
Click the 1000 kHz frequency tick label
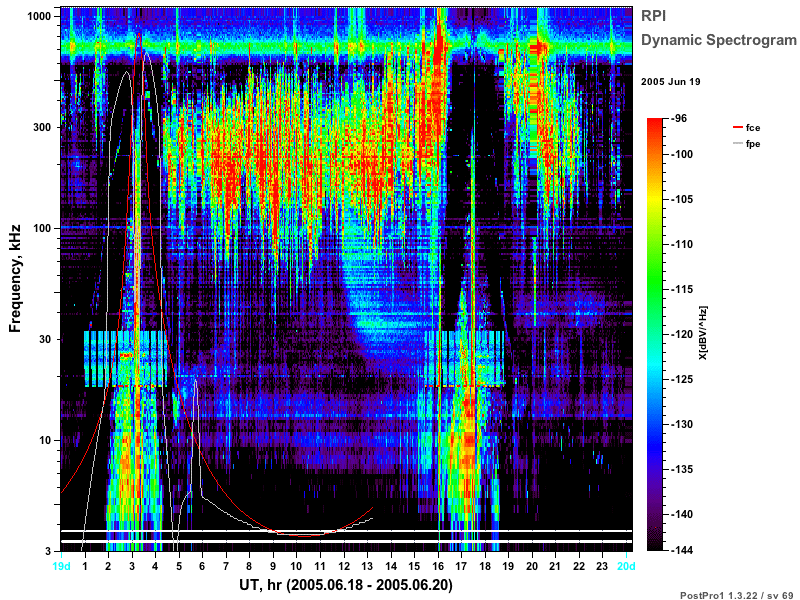click(39, 16)
